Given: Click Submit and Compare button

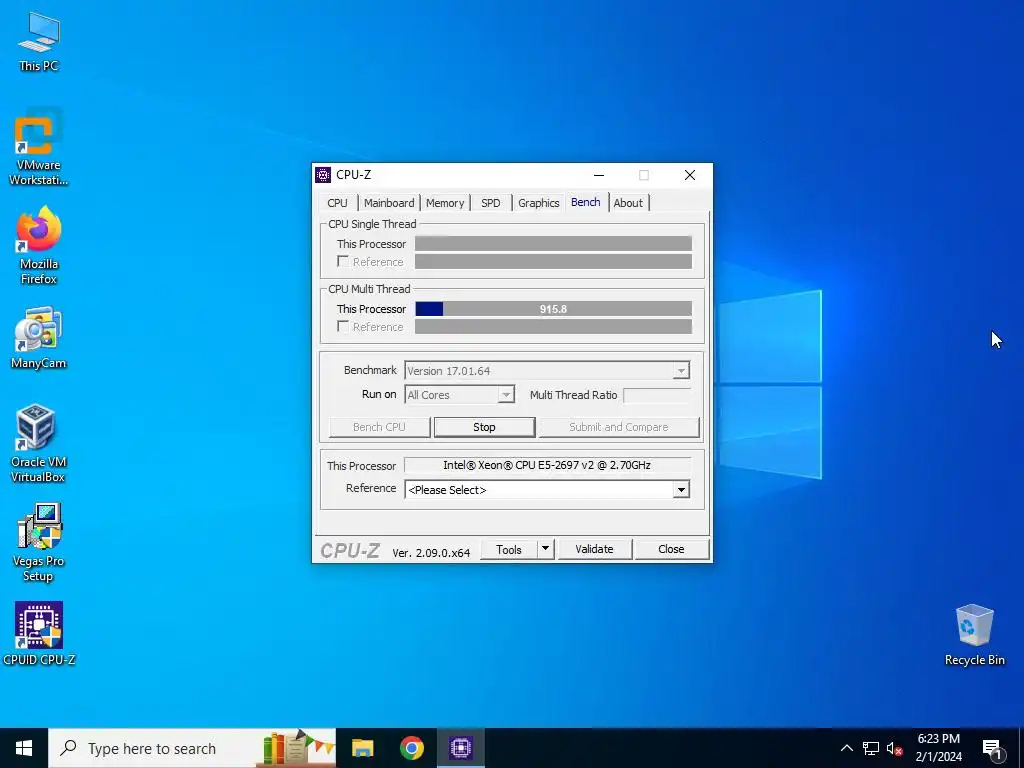Looking at the screenshot, I should click(618, 427).
